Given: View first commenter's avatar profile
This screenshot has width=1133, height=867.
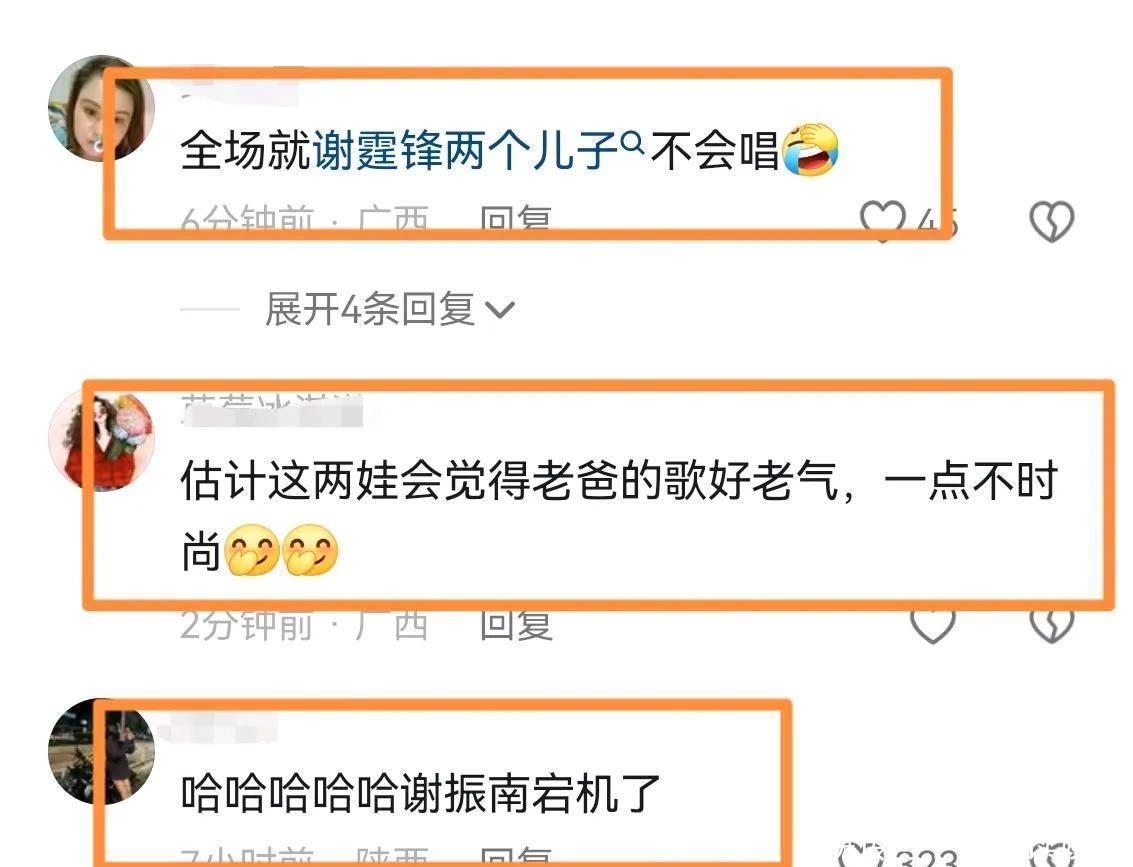Looking at the screenshot, I should pyautogui.click(x=101, y=108).
